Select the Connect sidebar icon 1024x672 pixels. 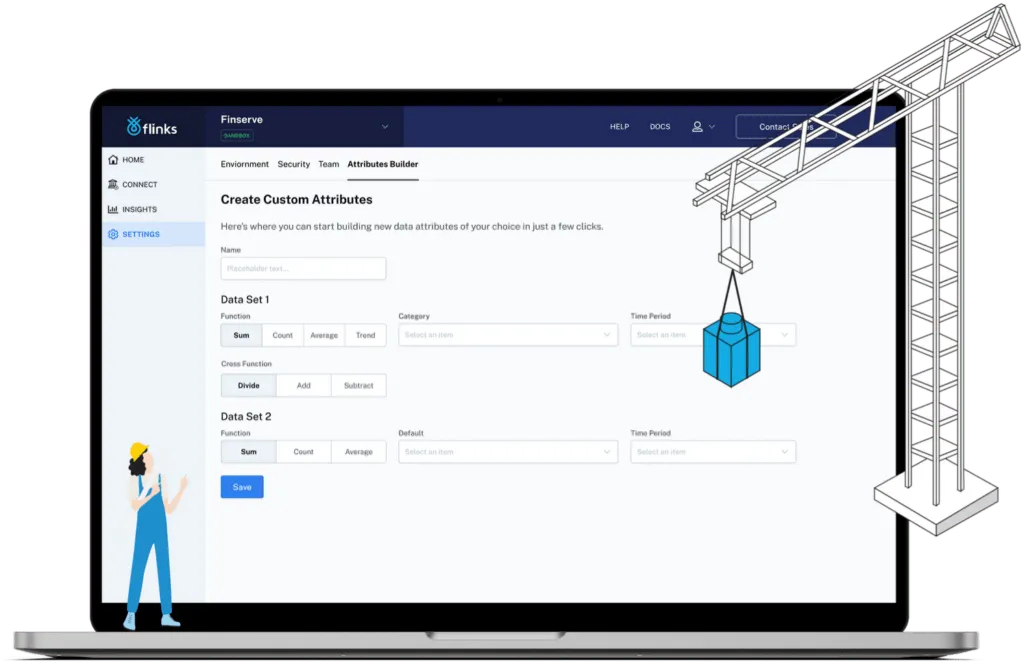tap(113, 184)
